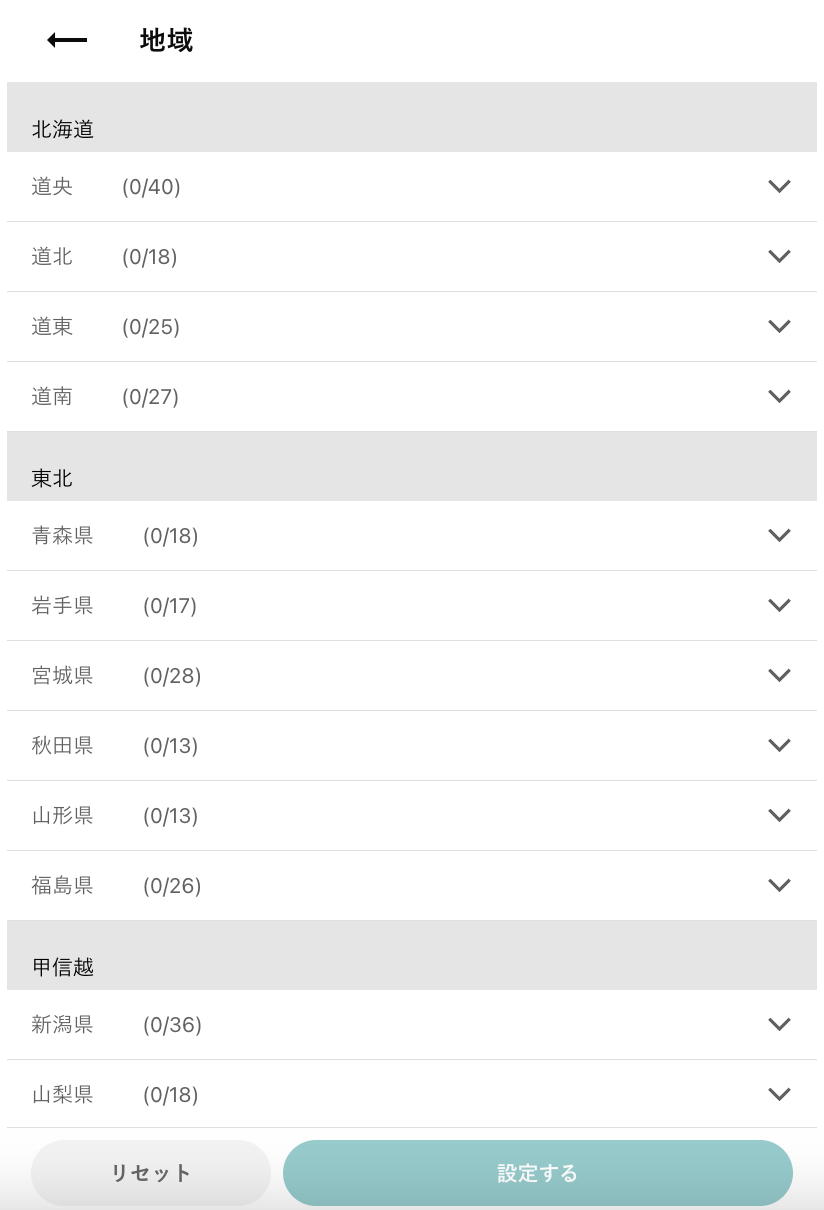Select the 新潟県 (0/36) row label

pos(117,1025)
